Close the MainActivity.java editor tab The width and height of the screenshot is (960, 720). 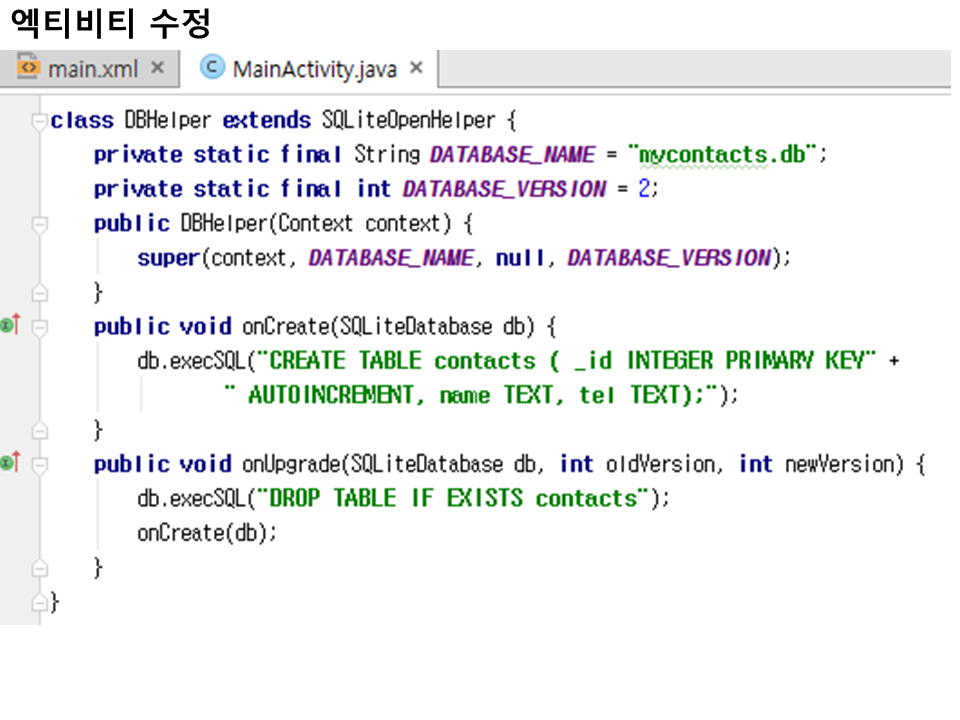pyautogui.click(x=417, y=68)
